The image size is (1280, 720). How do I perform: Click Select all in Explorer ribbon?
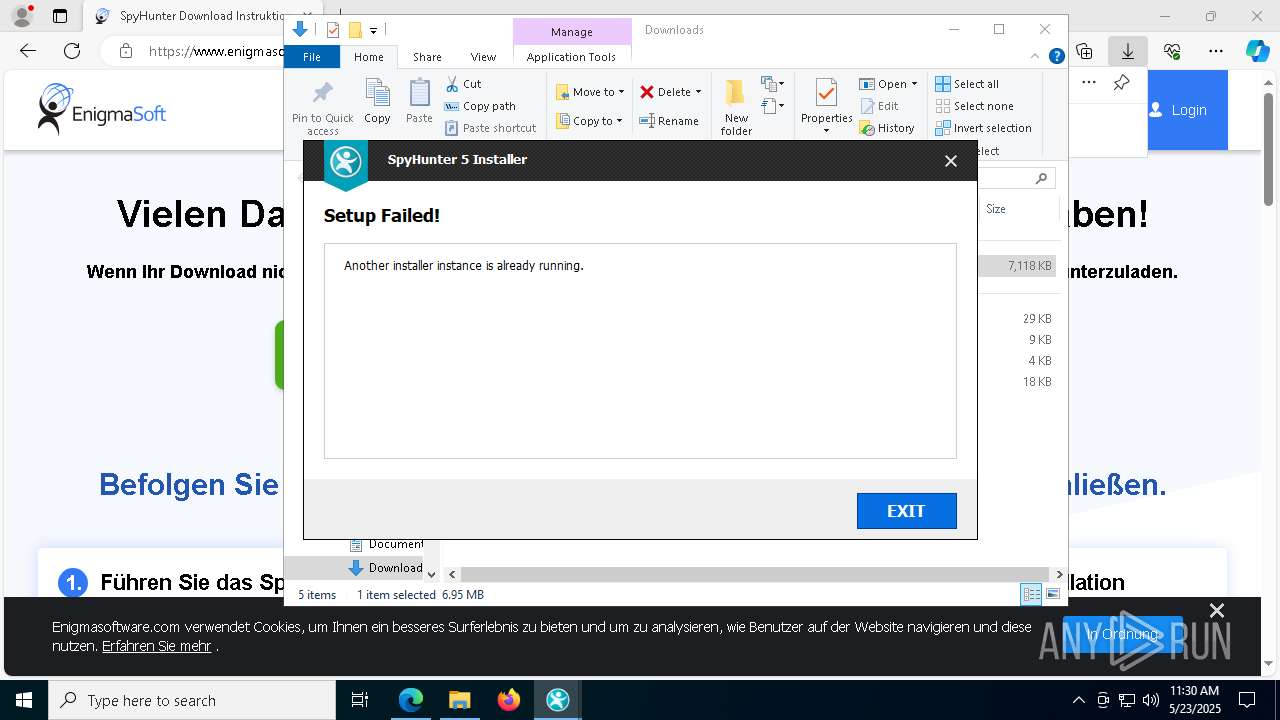967,84
